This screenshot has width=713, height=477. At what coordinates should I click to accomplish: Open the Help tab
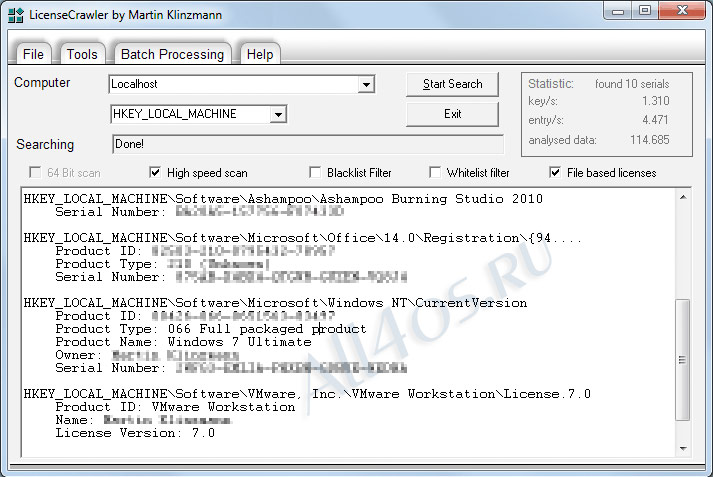pyautogui.click(x=260, y=54)
